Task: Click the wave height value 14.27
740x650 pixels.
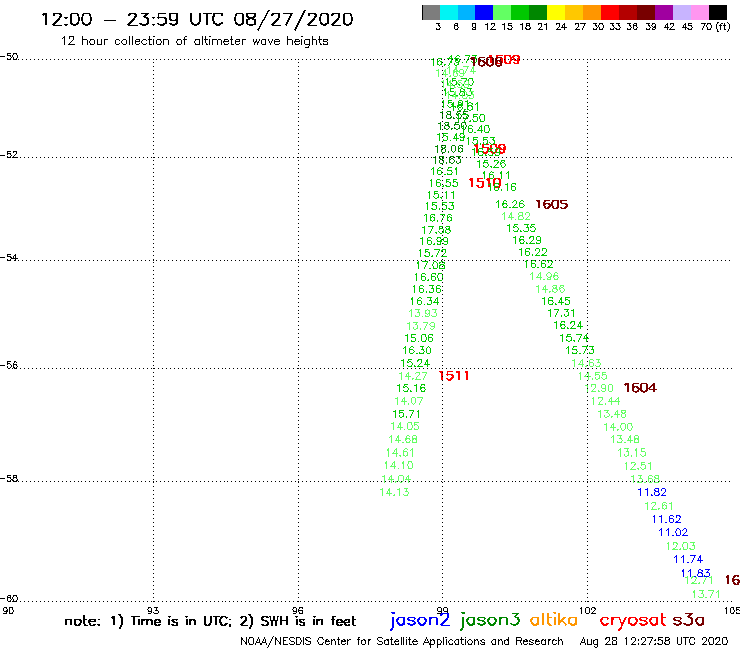Action: [413, 376]
